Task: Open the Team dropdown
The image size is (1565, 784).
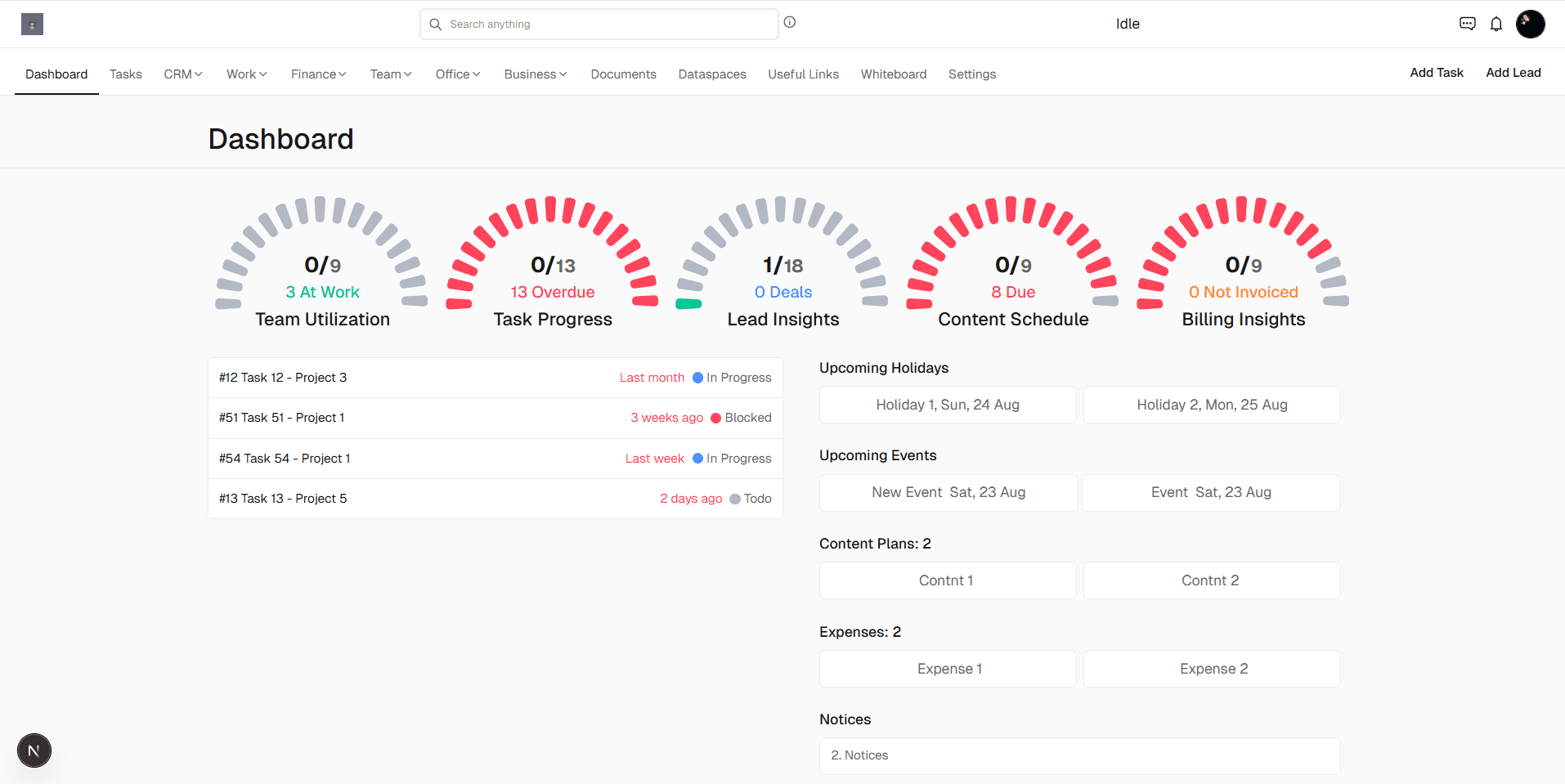Action: (x=389, y=74)
